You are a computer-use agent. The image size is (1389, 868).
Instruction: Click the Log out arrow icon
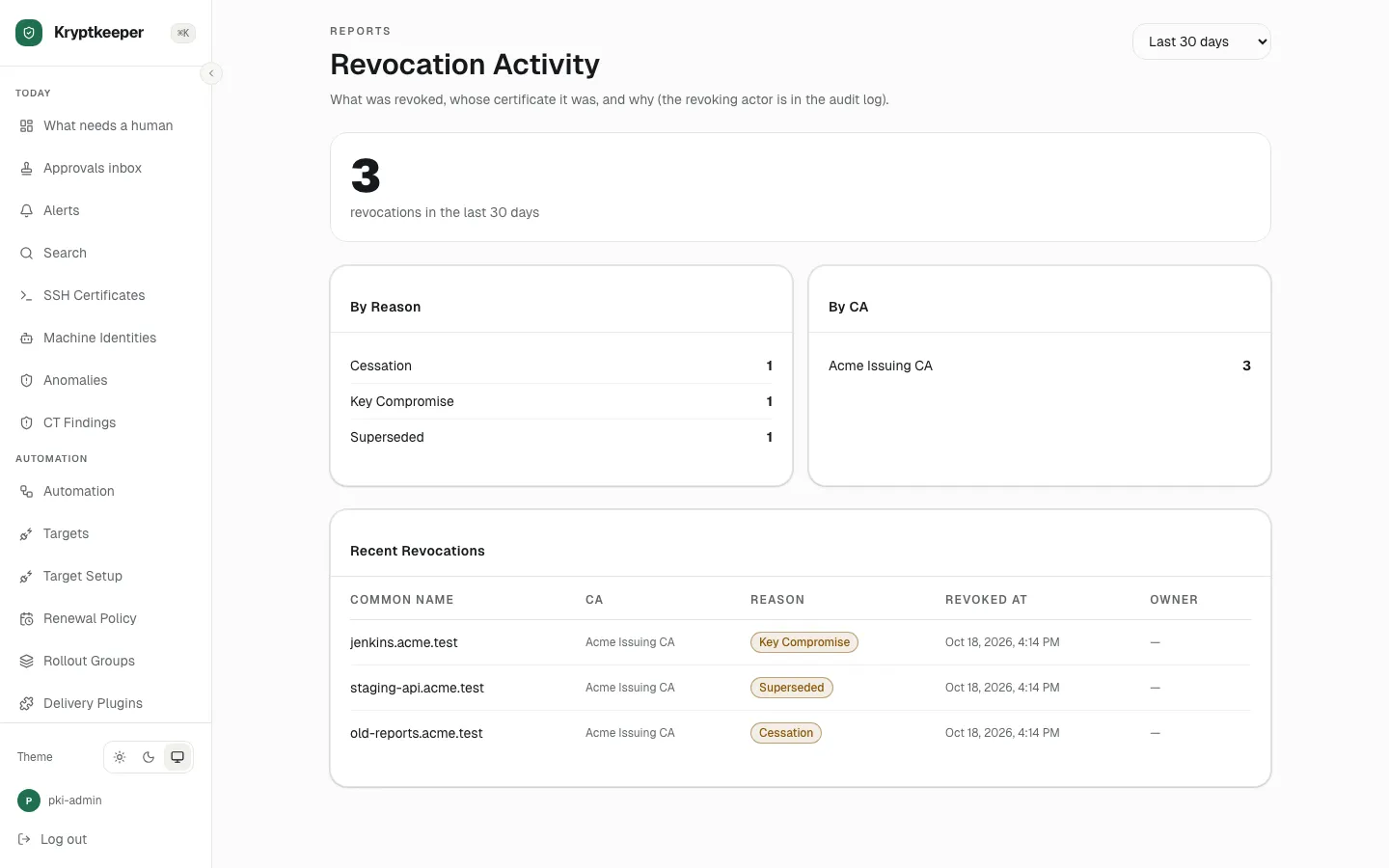point(25,839)
